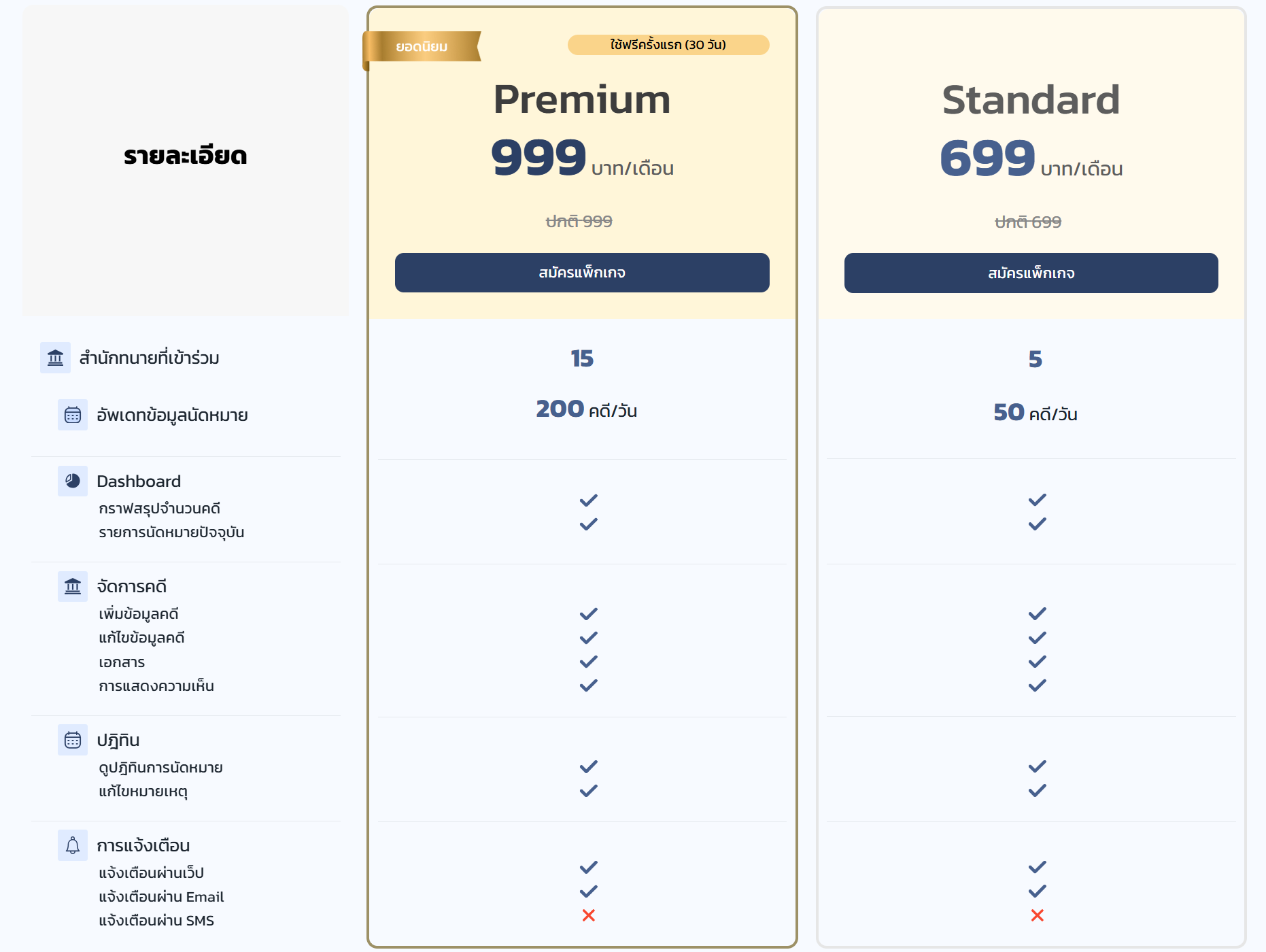1266x952 pixels.
Task: Click the gold ยอดนิยม ribbon badge
Action: coord(422,47)
